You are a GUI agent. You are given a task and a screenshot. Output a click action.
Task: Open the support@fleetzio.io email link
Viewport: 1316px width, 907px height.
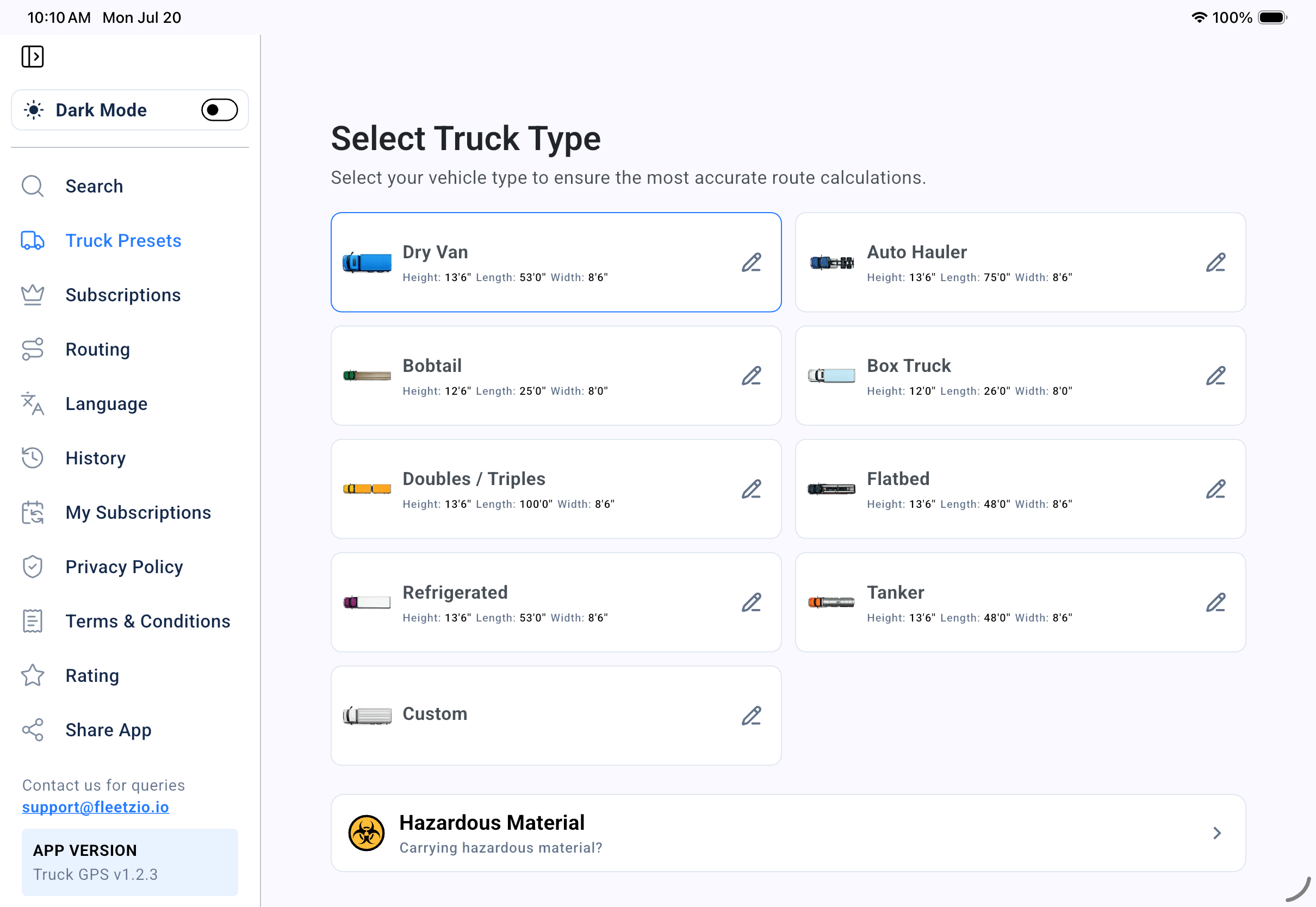[x=96, y=807]
